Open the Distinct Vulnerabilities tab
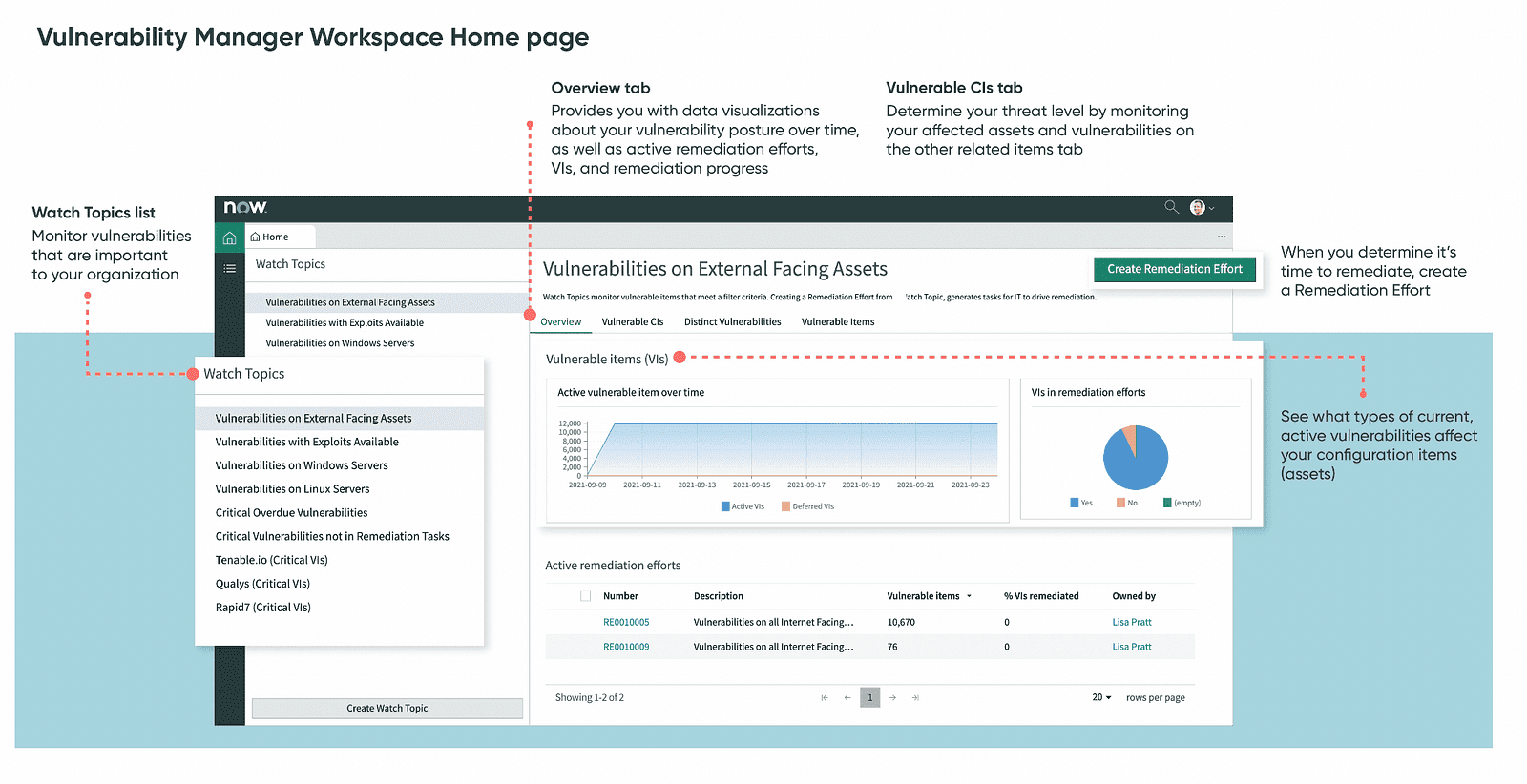Screen dimensions: 1527x784 [732, 322]
